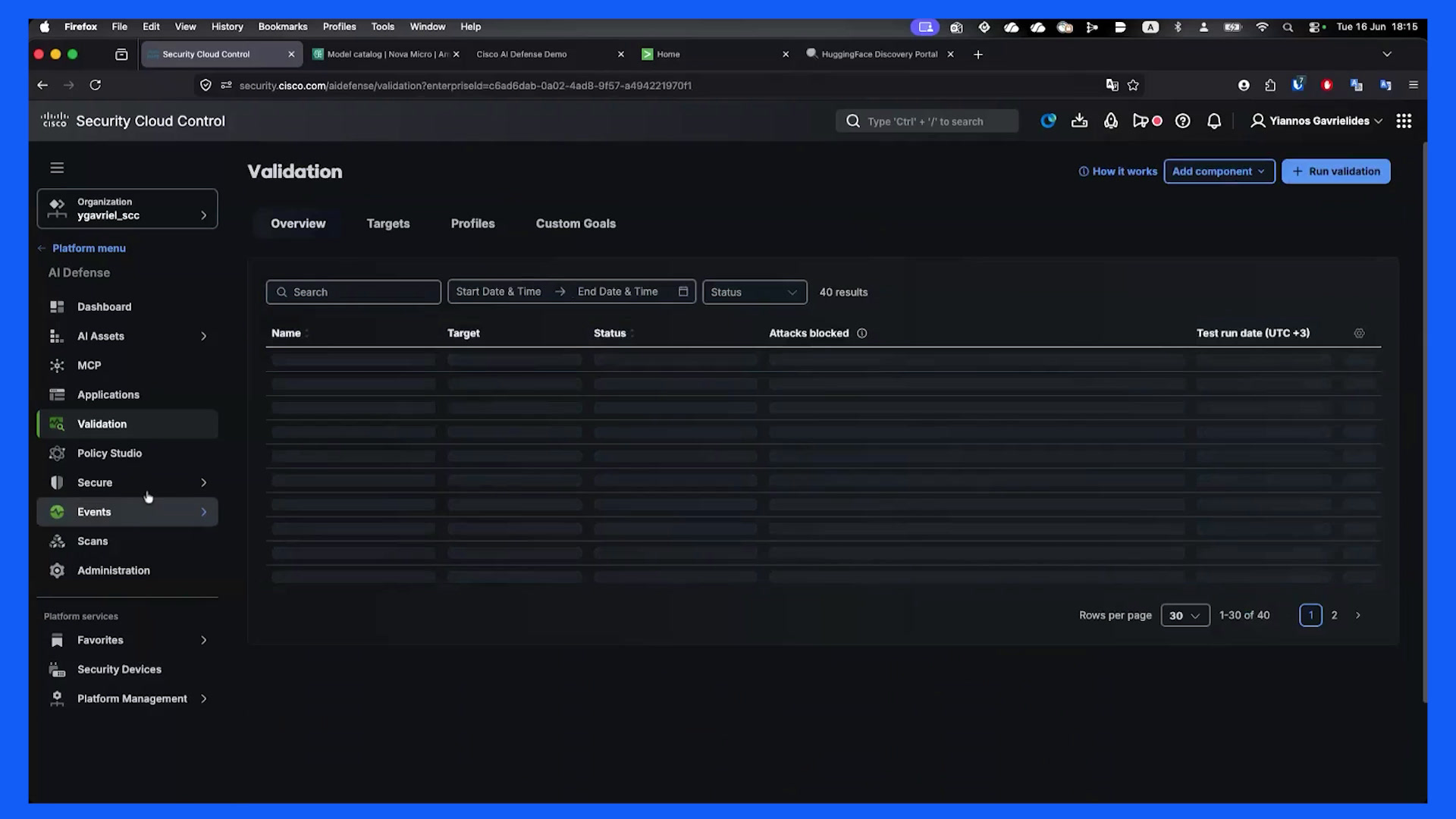Click the rocket icon in header
The height and width of the screenshot is (819, 1456).
[x=1111, y=121]
